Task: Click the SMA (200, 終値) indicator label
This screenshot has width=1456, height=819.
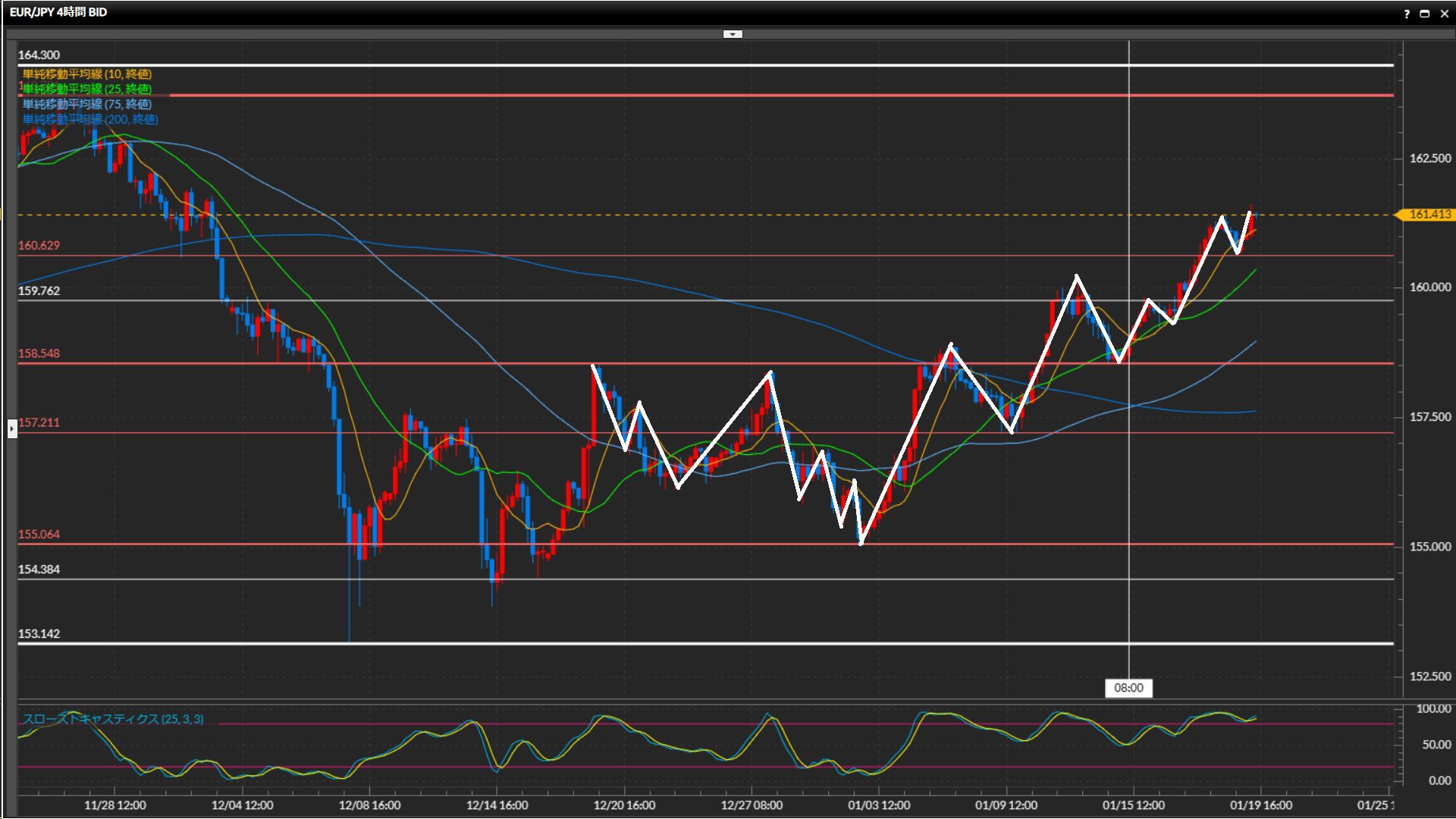Action: tap(89, 119)
